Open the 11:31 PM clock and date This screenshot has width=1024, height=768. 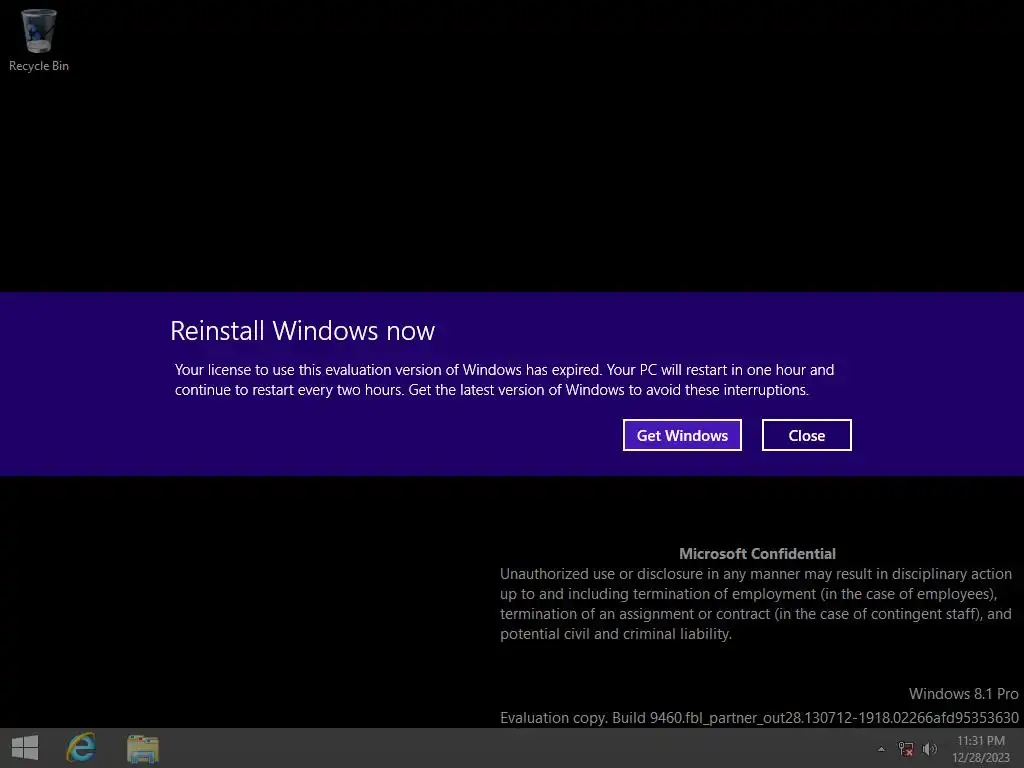click(981, 748)
